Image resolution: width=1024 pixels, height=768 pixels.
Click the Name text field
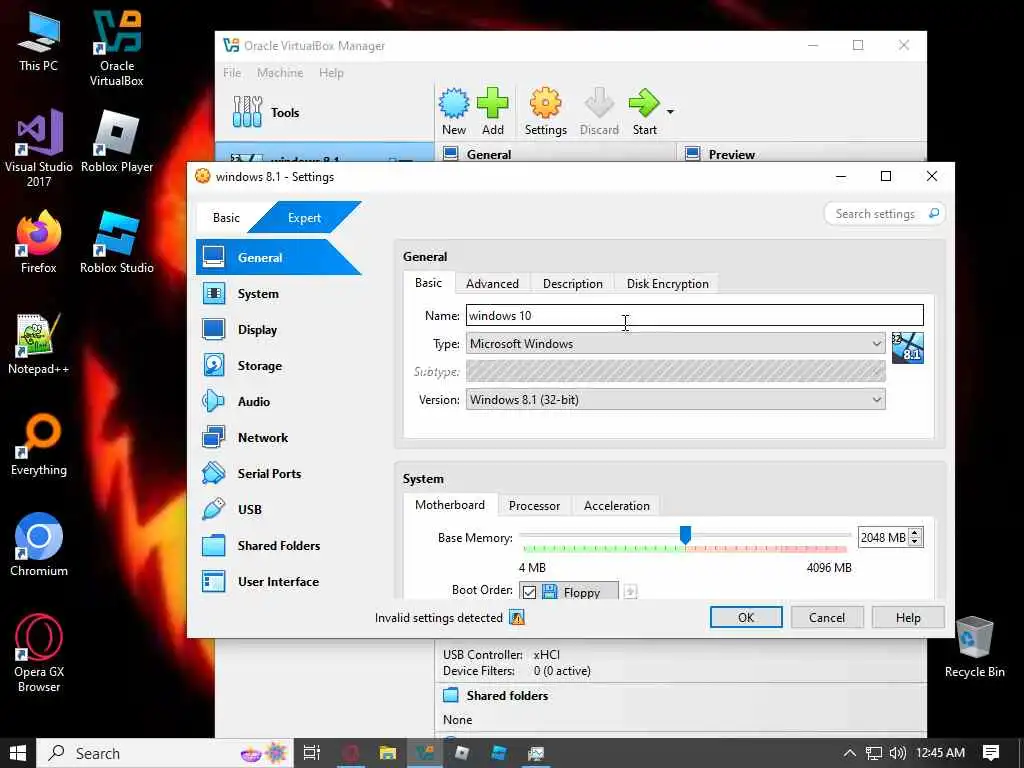click(x=695, y=315)
